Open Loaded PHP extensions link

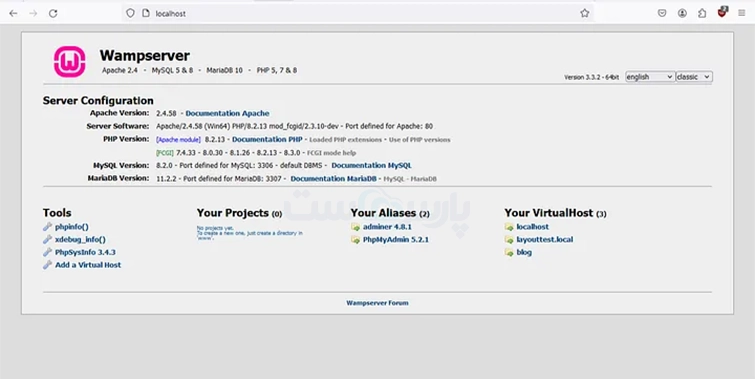[x=345, y=140]
